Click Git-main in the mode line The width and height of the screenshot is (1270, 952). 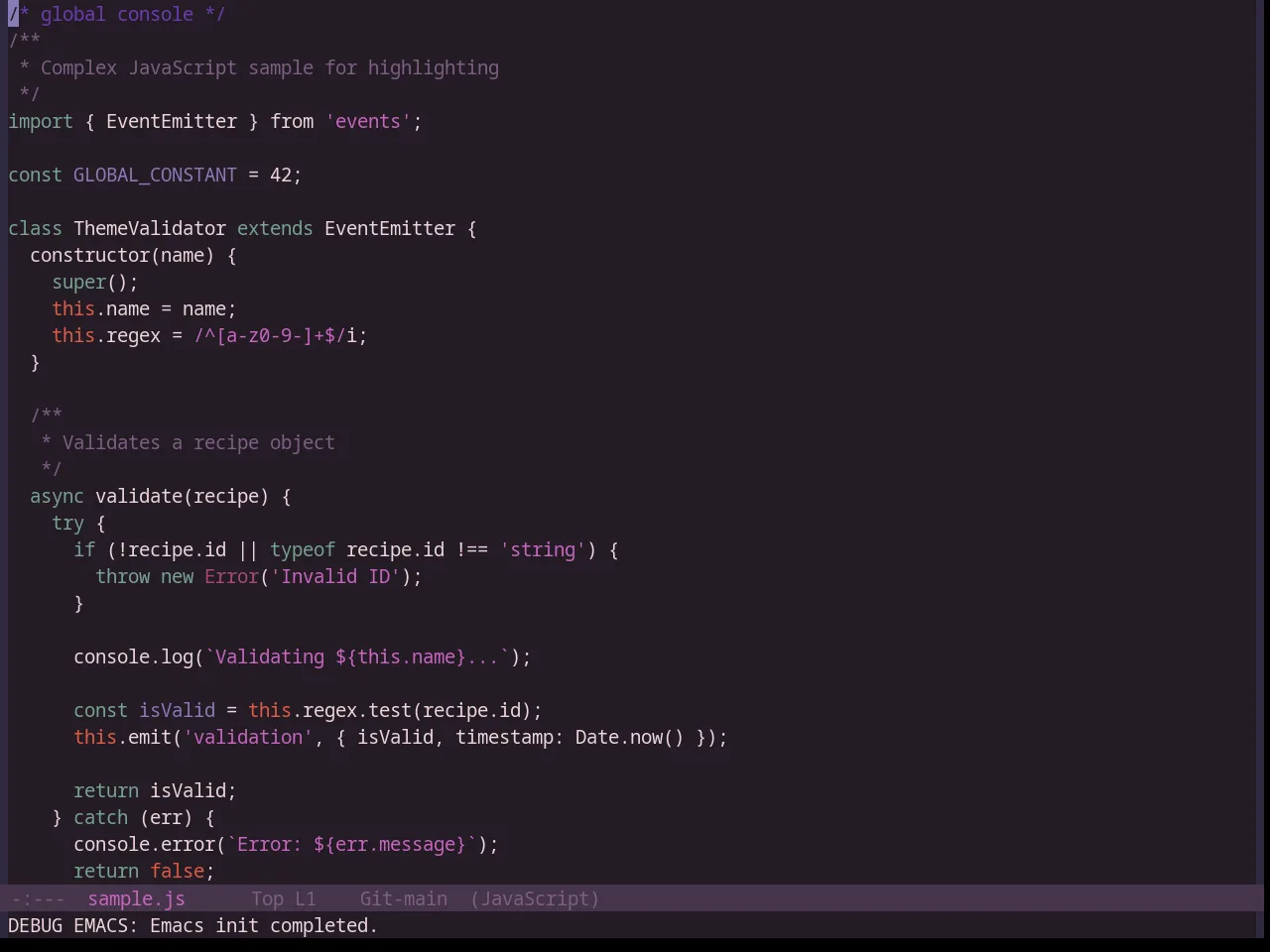[403, 898]
